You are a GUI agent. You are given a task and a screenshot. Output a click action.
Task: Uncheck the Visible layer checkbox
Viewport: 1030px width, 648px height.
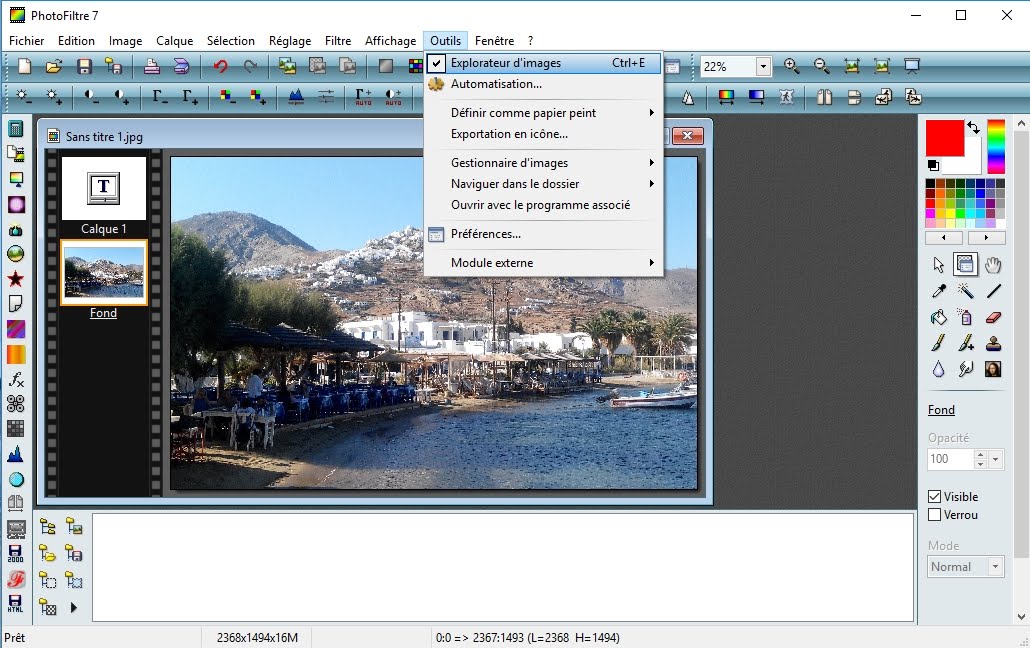(935, 497)
